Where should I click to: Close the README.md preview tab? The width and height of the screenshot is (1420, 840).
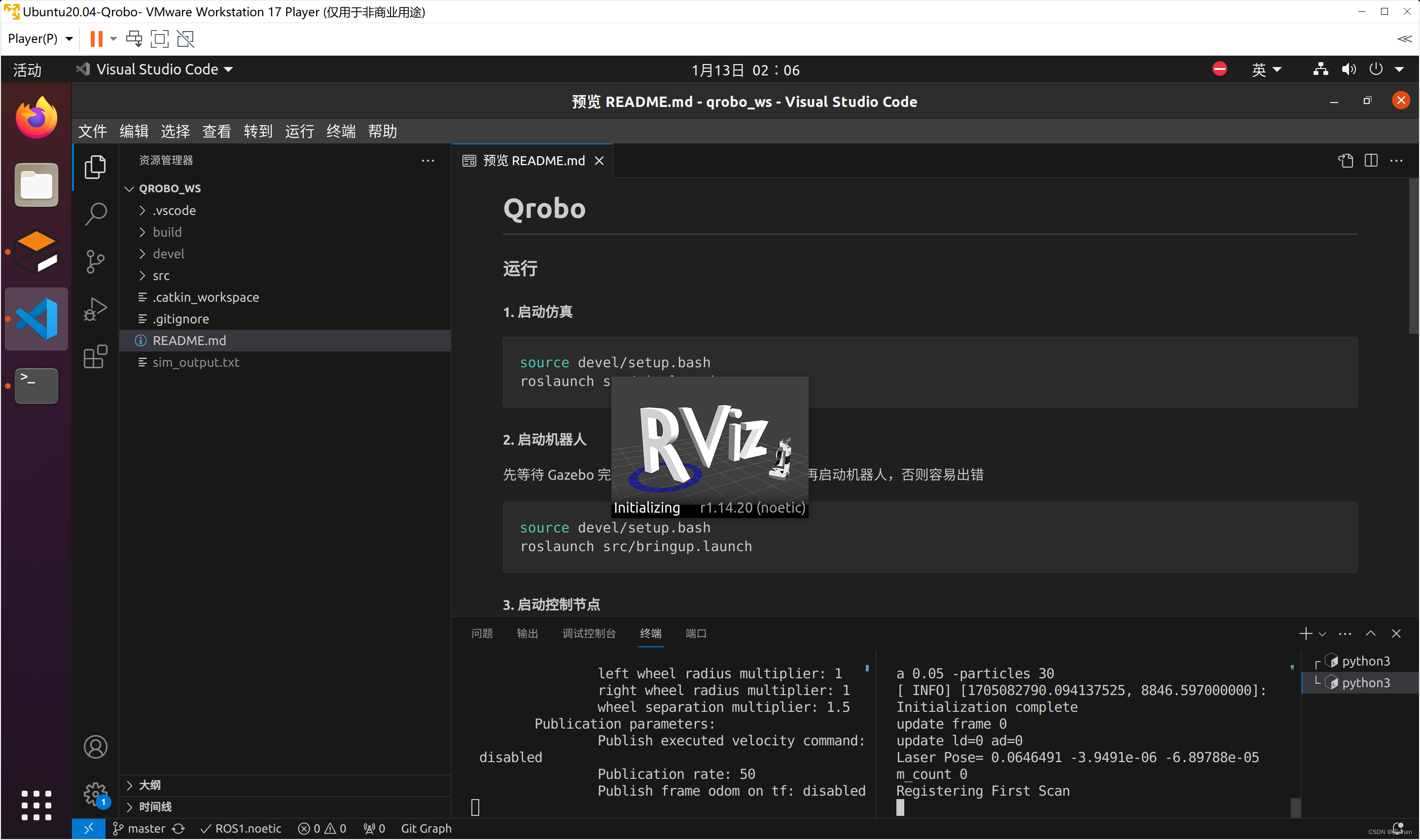(599, 161)
